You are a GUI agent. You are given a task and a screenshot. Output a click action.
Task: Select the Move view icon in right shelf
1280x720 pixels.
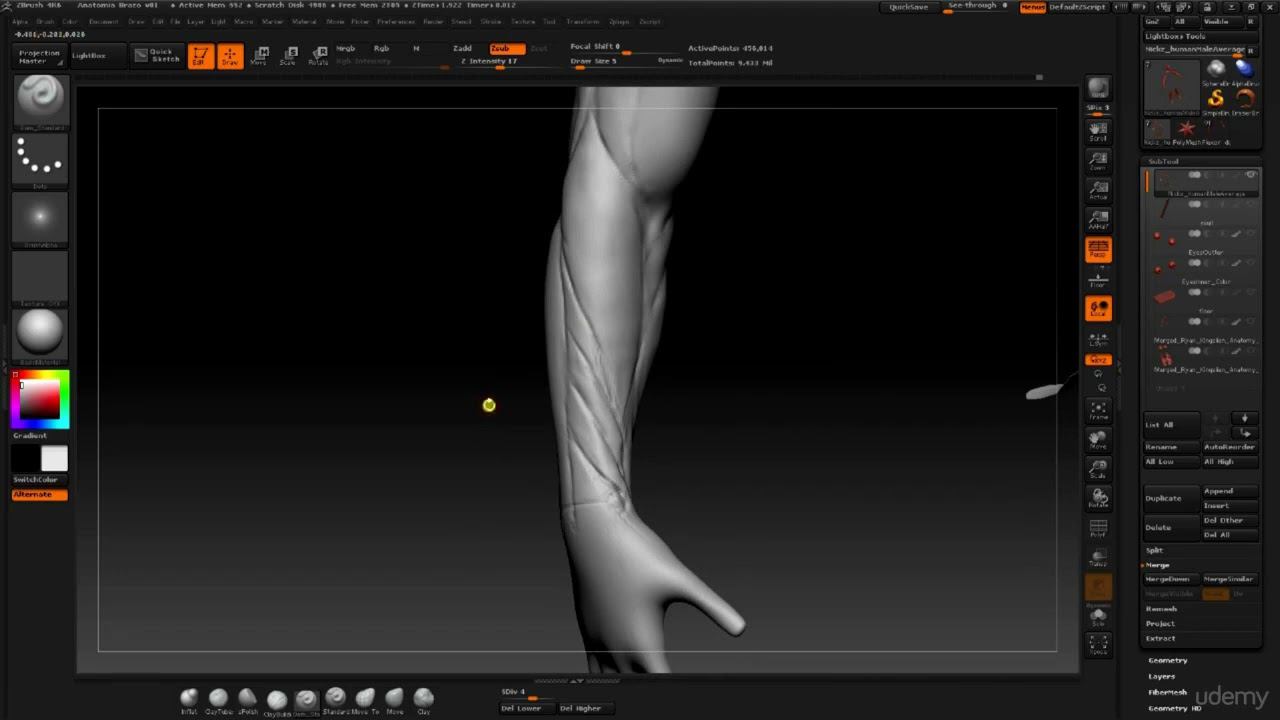1098,440
